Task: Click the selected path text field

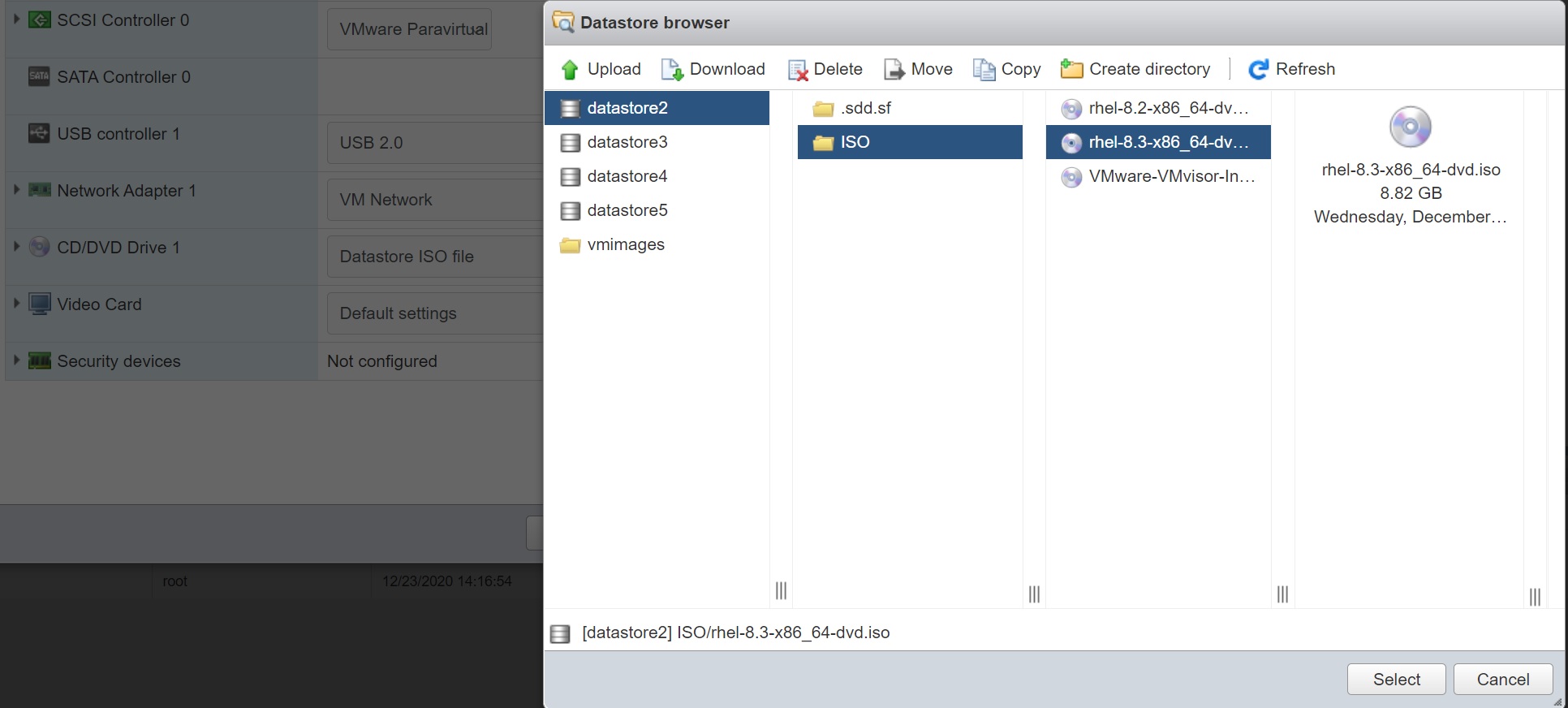Action: [735, 632]
